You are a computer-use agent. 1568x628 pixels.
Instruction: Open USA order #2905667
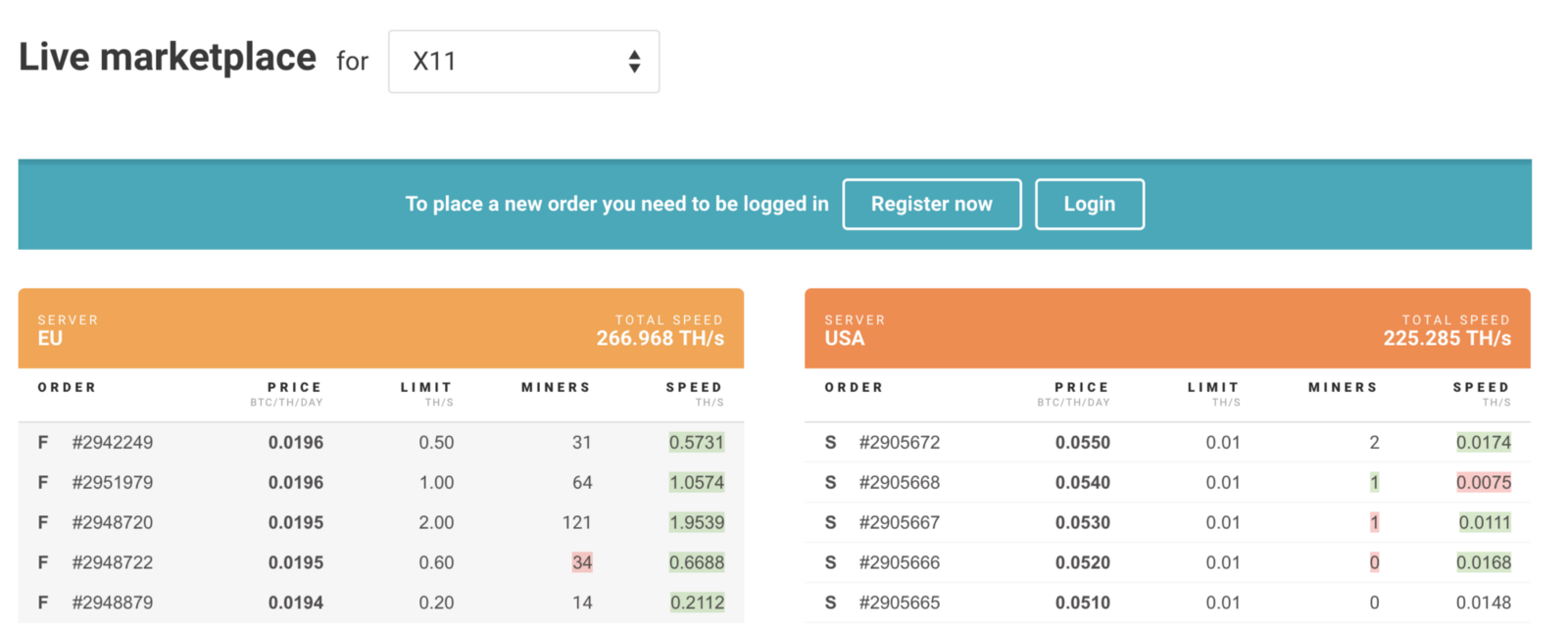[899, 523]
